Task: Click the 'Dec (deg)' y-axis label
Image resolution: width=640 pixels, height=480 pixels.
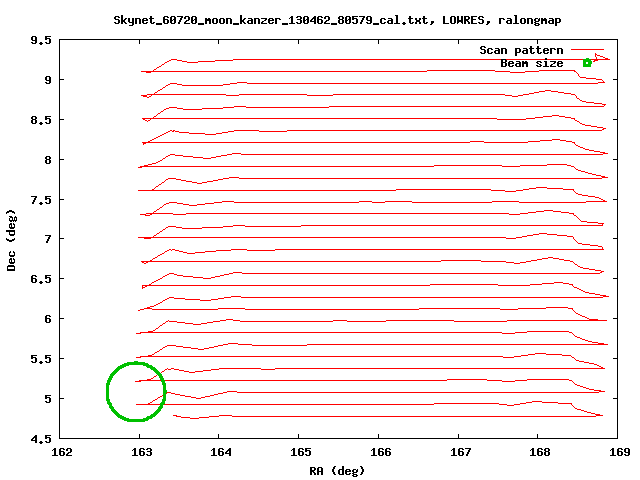Action: point(11,240)
